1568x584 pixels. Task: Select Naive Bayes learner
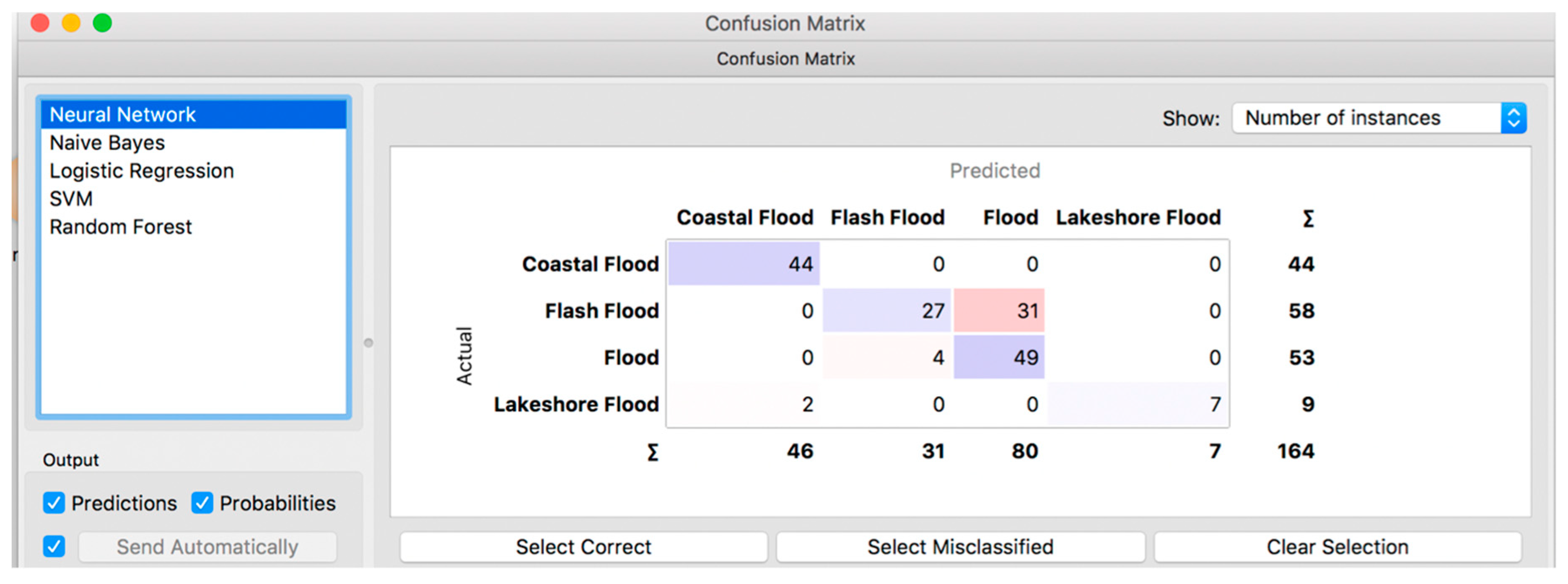107,143
